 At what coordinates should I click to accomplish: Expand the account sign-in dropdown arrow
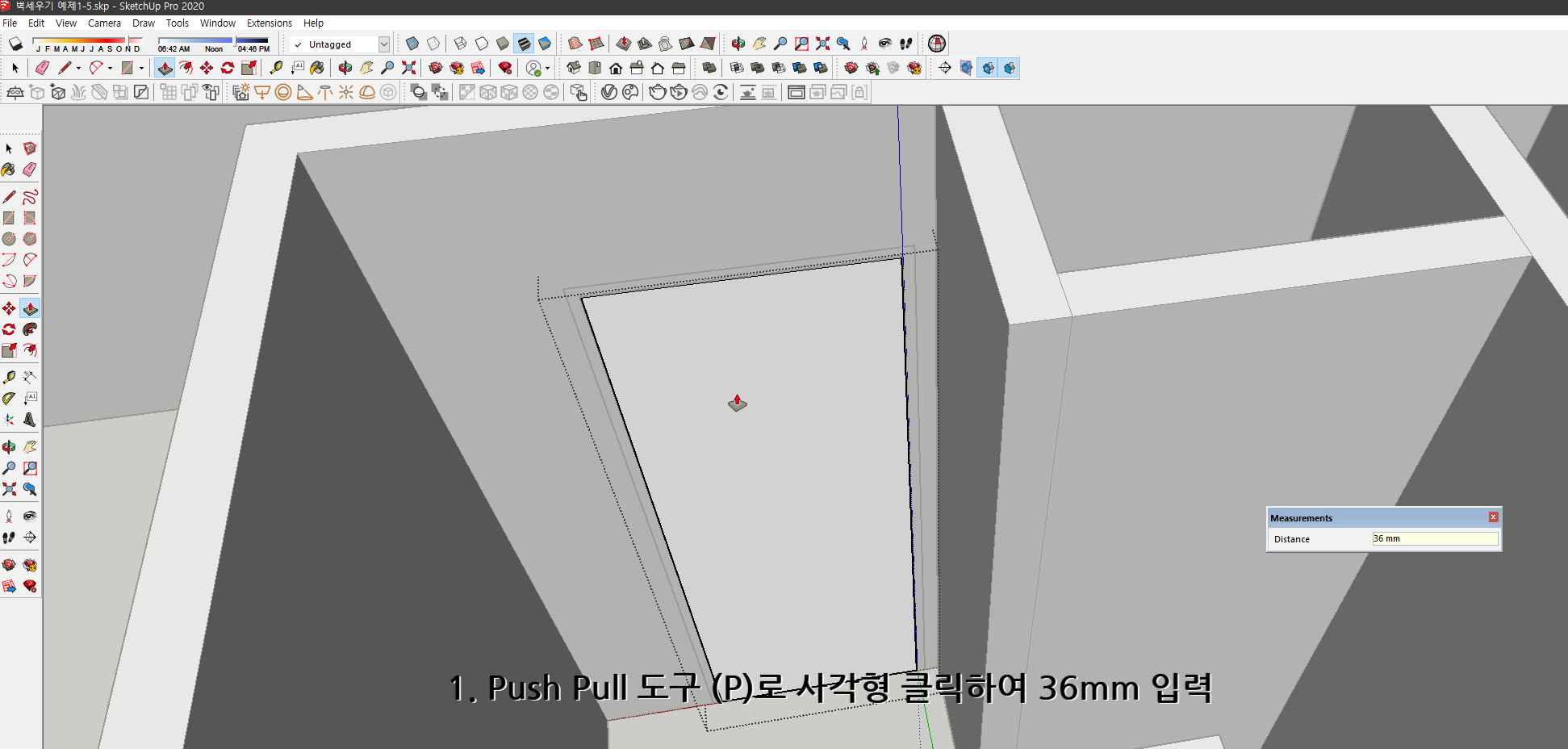pyautogui.click(x=547, y=69)
